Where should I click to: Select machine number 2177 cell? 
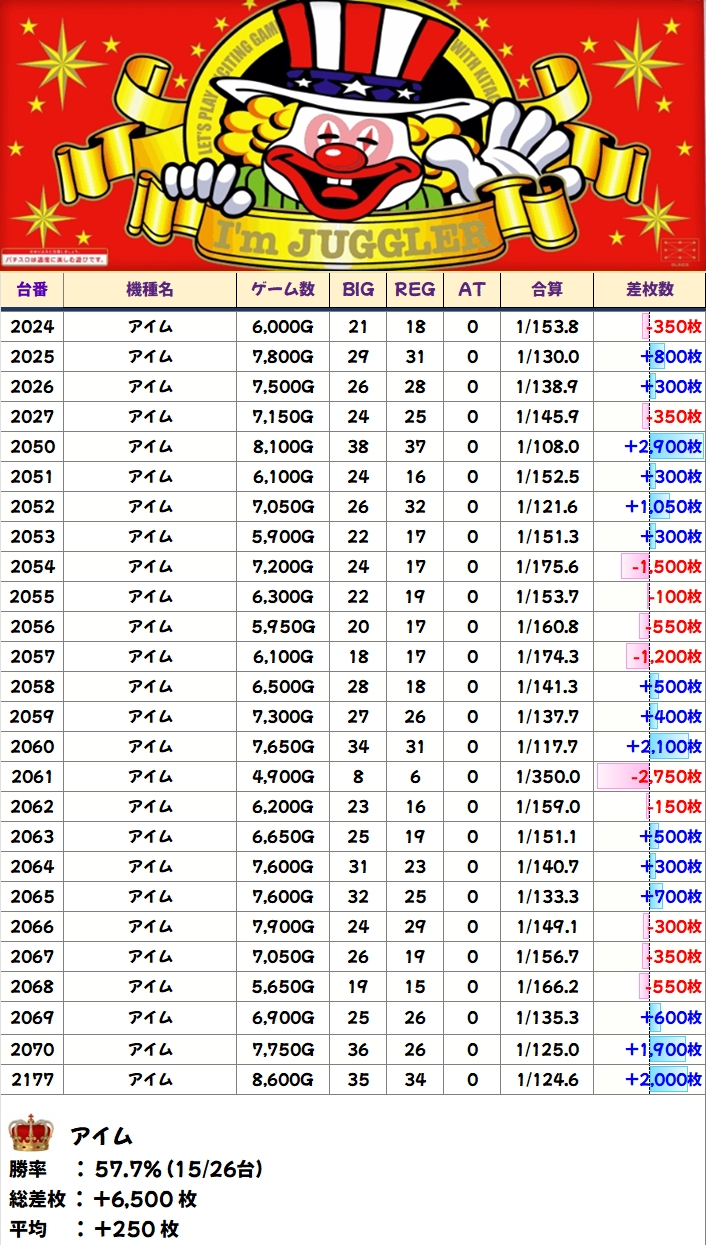(x=32, y=1079)
